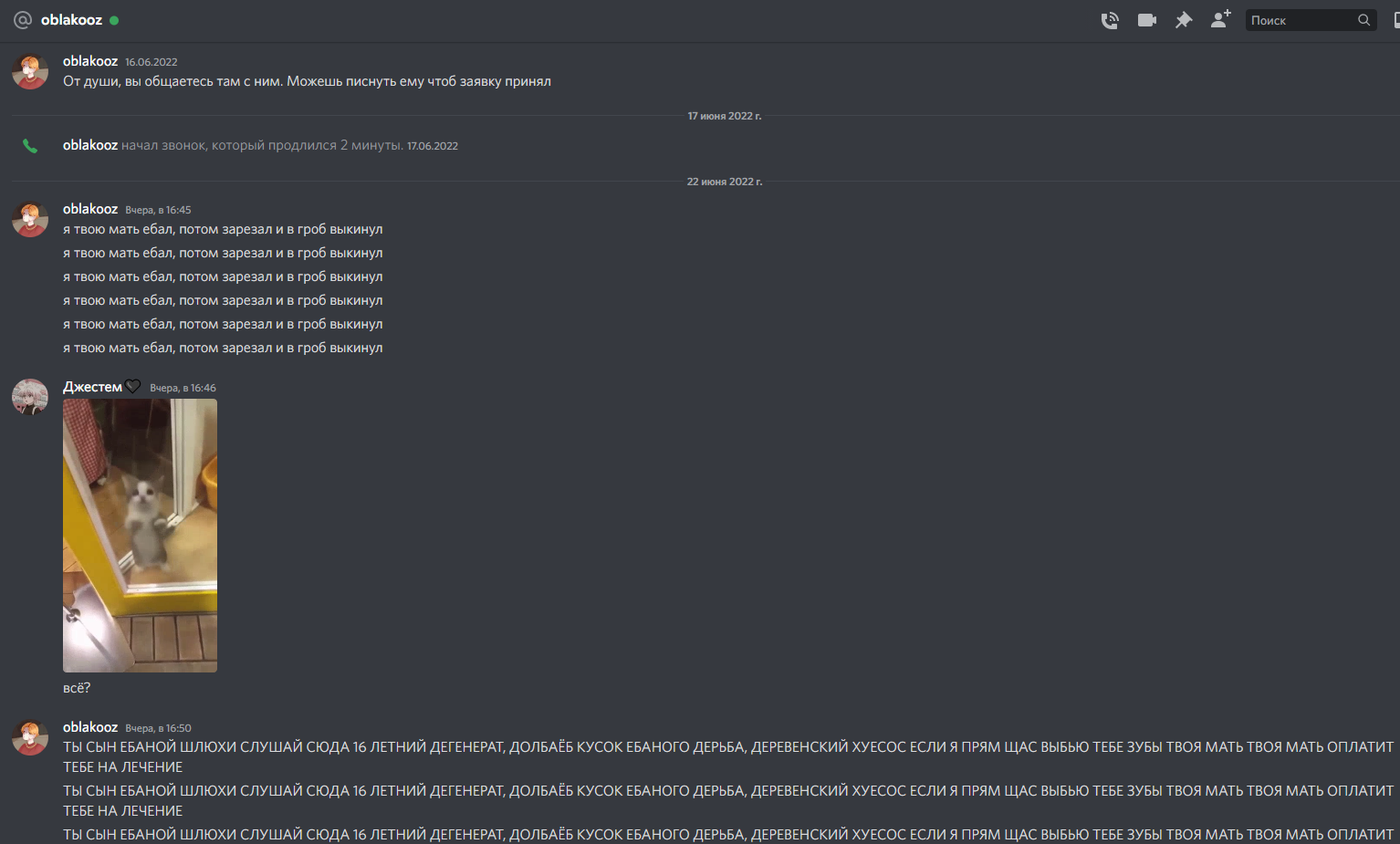Open oblakooz's avatar on the 16:45 message
Viewport: 1400px width, 844px height.
click(x=30, y=219)
